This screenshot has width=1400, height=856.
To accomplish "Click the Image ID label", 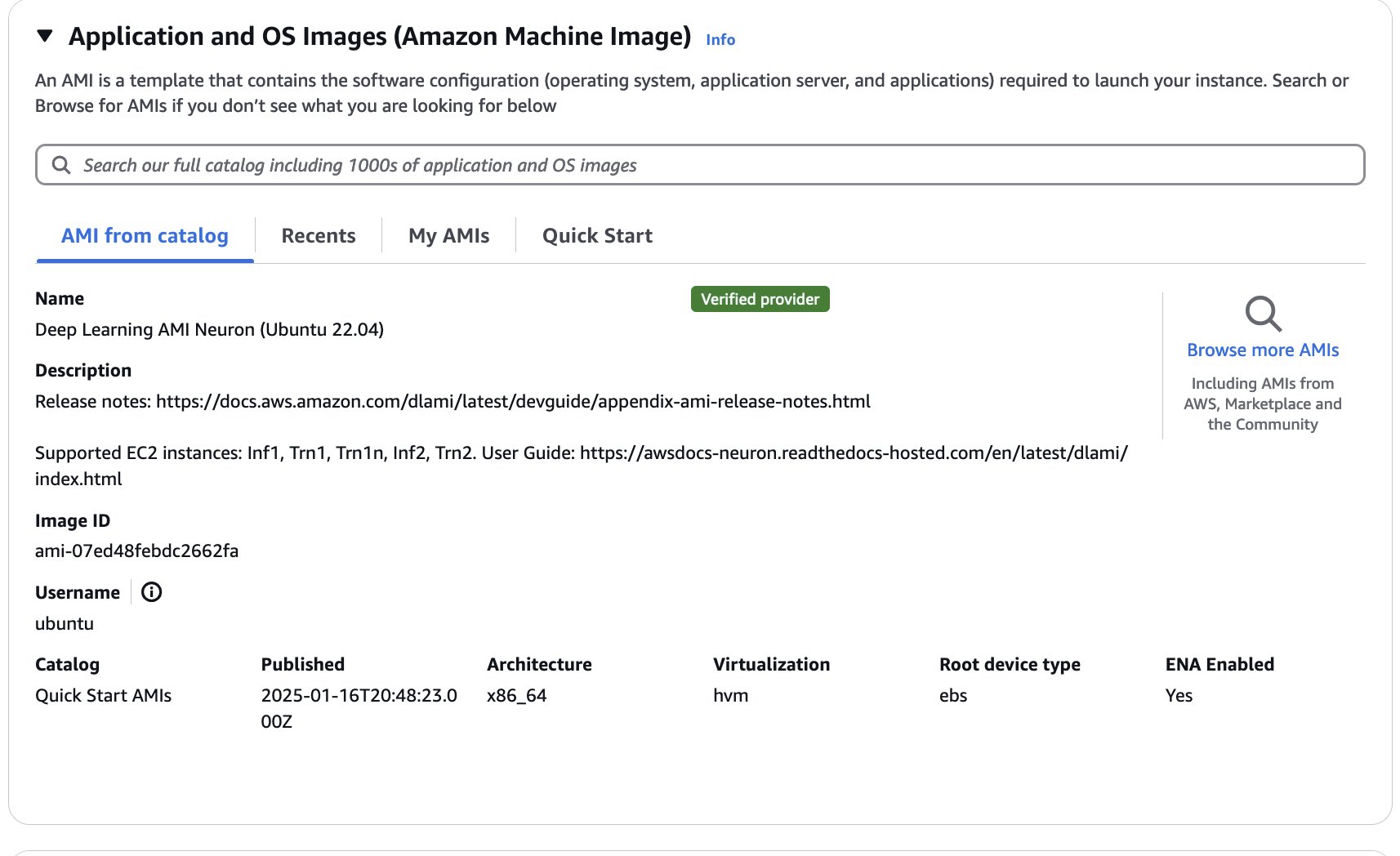I will tap(73, 521).
